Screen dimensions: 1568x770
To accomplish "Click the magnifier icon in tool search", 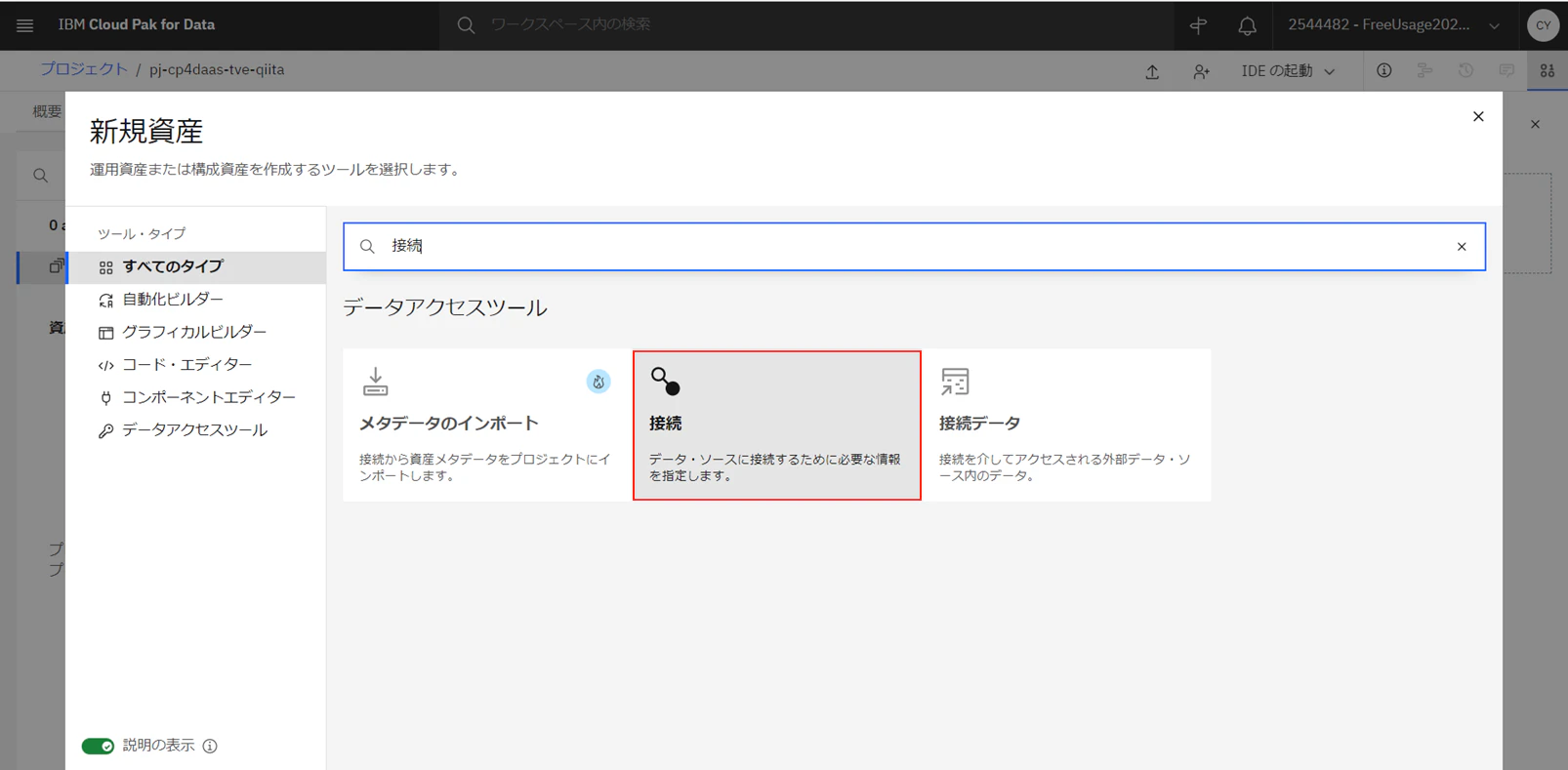I will tap(367, 247).
